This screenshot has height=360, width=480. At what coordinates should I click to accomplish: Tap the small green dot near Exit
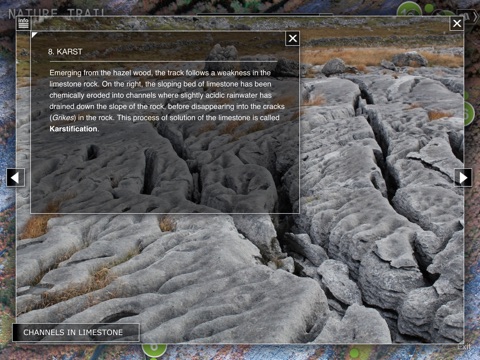pos(354,352)
